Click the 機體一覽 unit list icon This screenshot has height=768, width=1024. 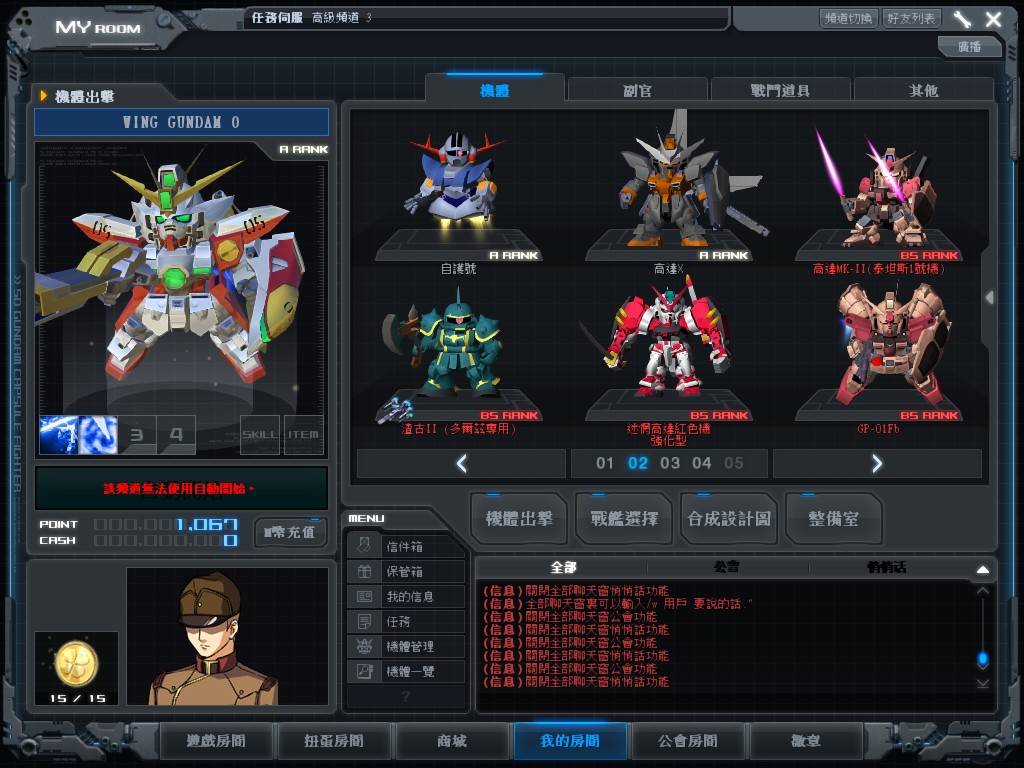[x=364, y=671]
